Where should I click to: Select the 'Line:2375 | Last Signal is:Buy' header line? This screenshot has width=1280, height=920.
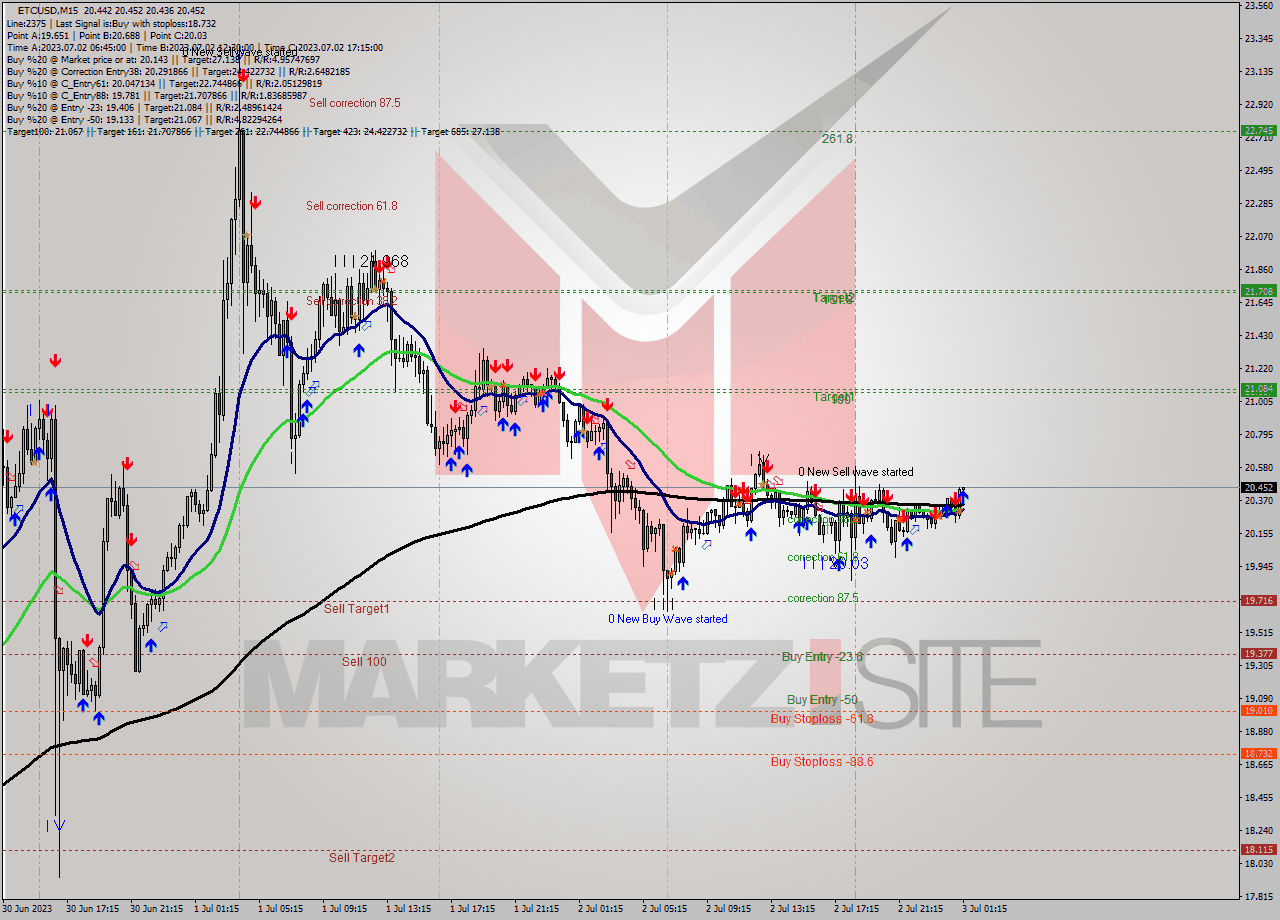[x=111, y=22]
